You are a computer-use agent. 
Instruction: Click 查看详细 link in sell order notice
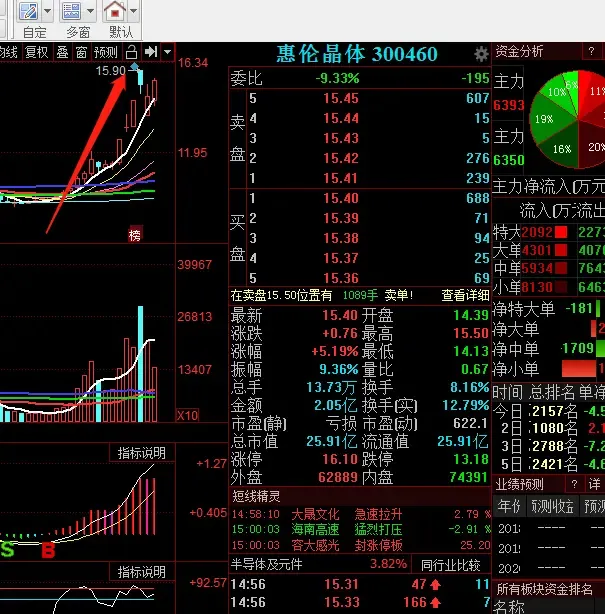[x=465, y=295]
